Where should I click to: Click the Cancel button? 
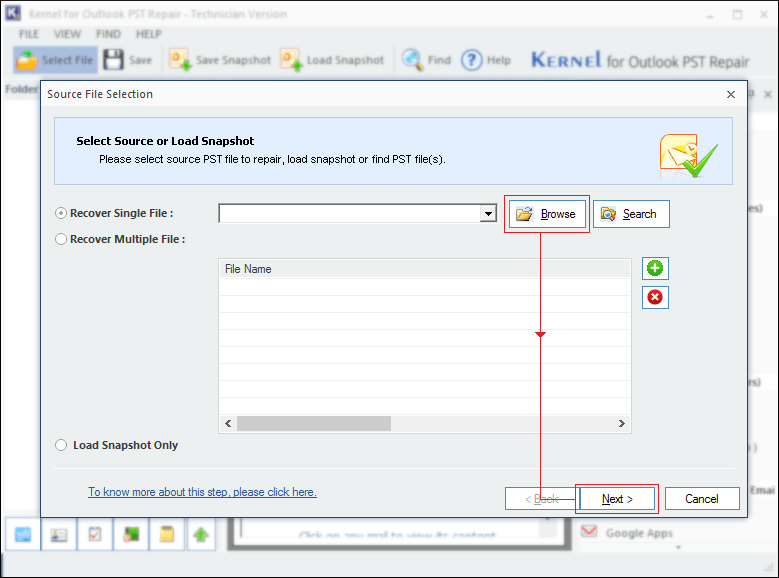click(701, 498)
